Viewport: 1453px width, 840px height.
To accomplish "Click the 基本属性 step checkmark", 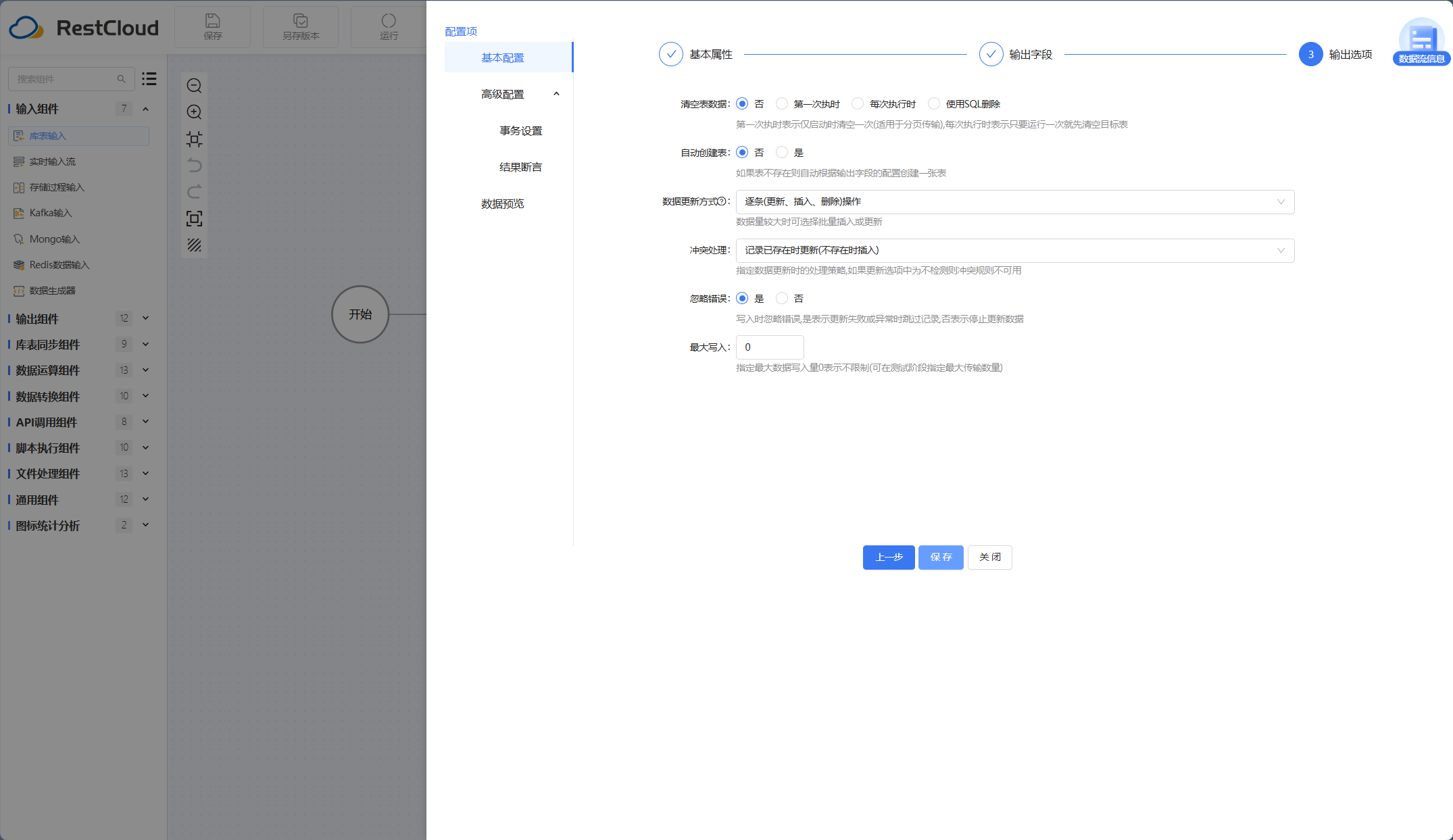I will [671, 54].
